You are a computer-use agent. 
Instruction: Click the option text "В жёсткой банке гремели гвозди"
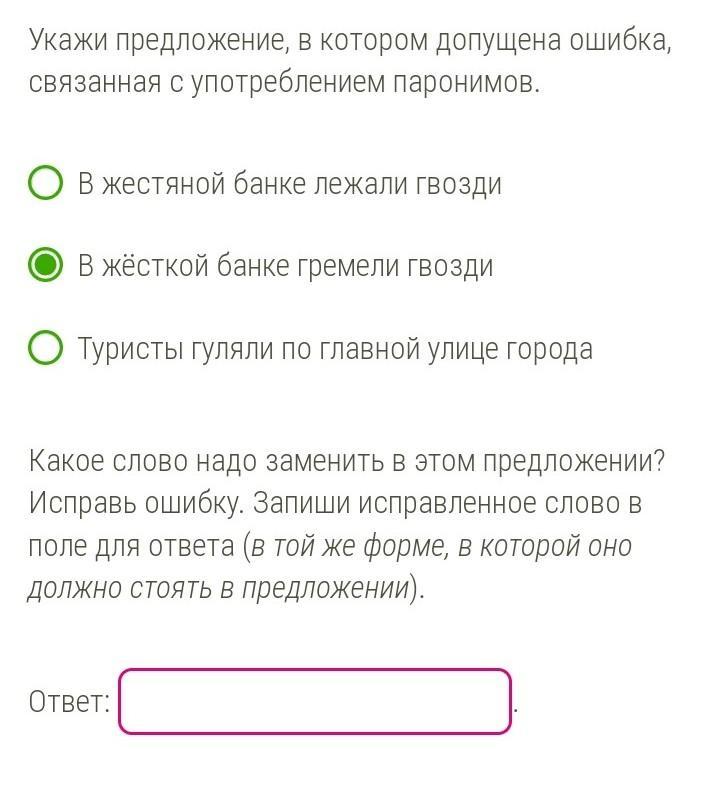(x=286, y=266)
